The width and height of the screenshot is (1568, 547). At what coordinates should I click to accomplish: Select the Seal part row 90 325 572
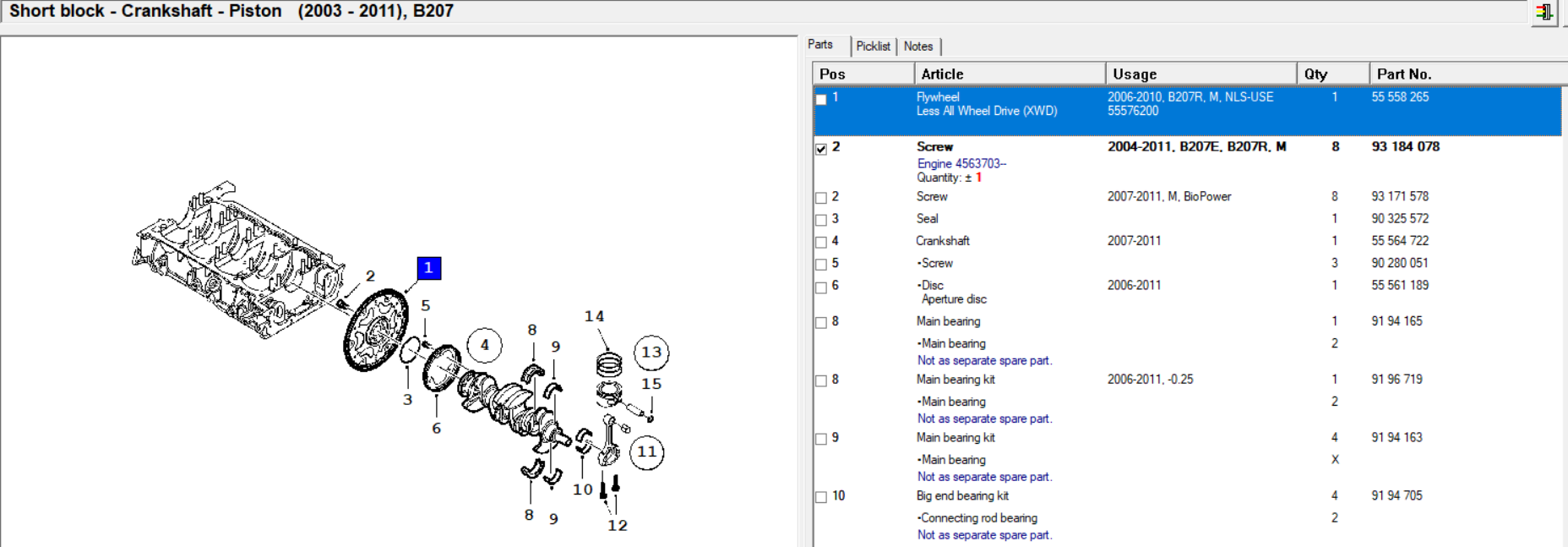tap(1187, 218)
